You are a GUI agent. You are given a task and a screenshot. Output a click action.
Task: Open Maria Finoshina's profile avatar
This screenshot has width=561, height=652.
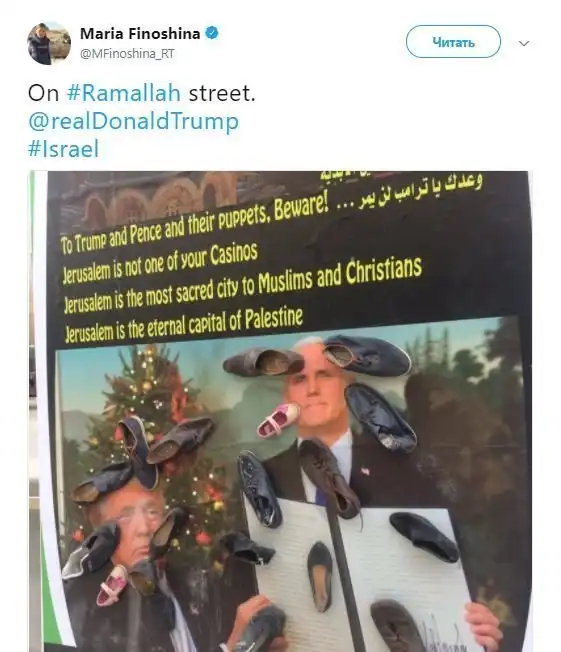click(49, 43)
